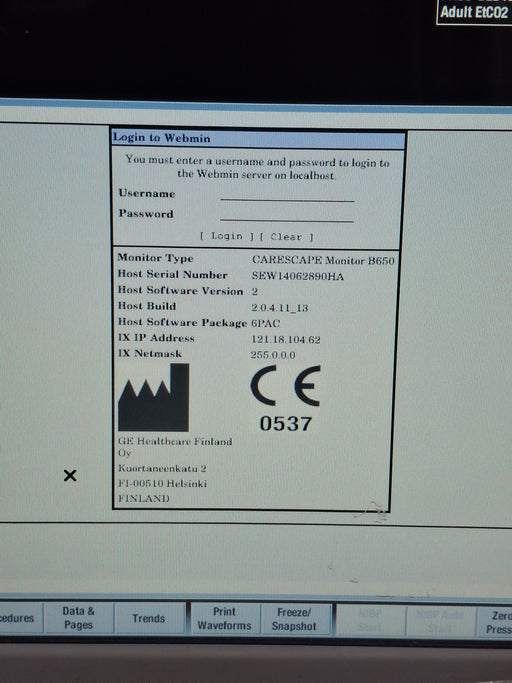The image size is (512, 683).
Task: Tap the grayed NIBP Auto Start key
Action: (440, 621)
